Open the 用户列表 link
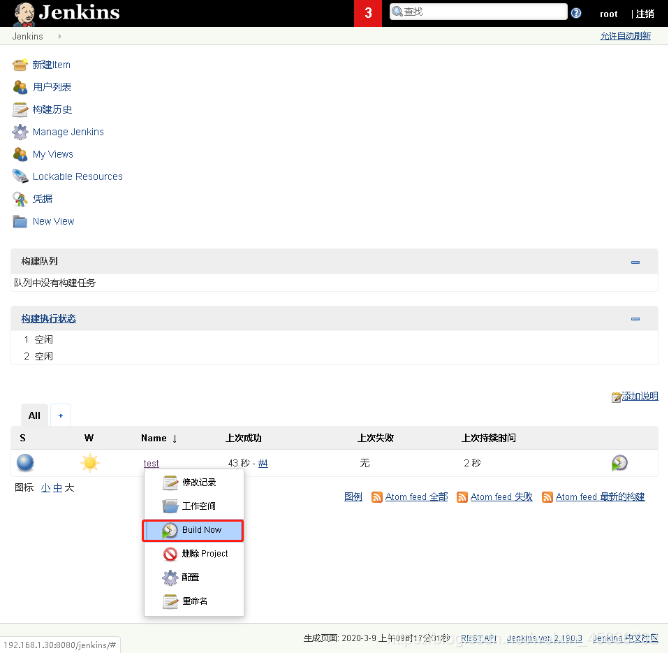Image resolution: width=668 pixels, height=657 pixels. (x=52, y=87)
